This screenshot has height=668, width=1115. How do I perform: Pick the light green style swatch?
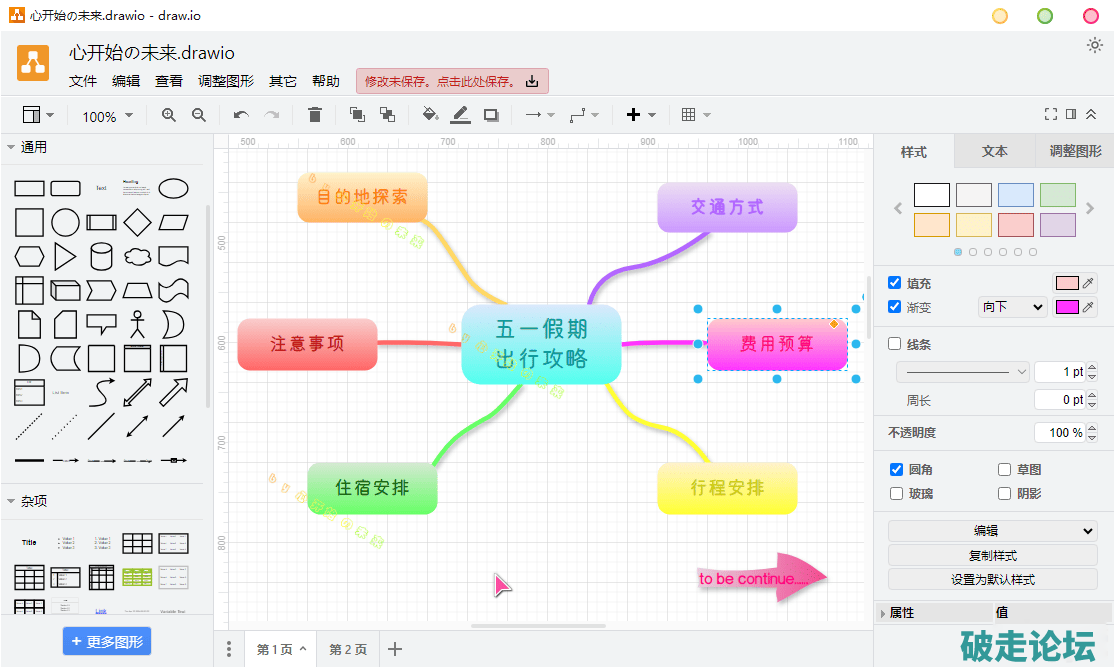point(1057,195)
